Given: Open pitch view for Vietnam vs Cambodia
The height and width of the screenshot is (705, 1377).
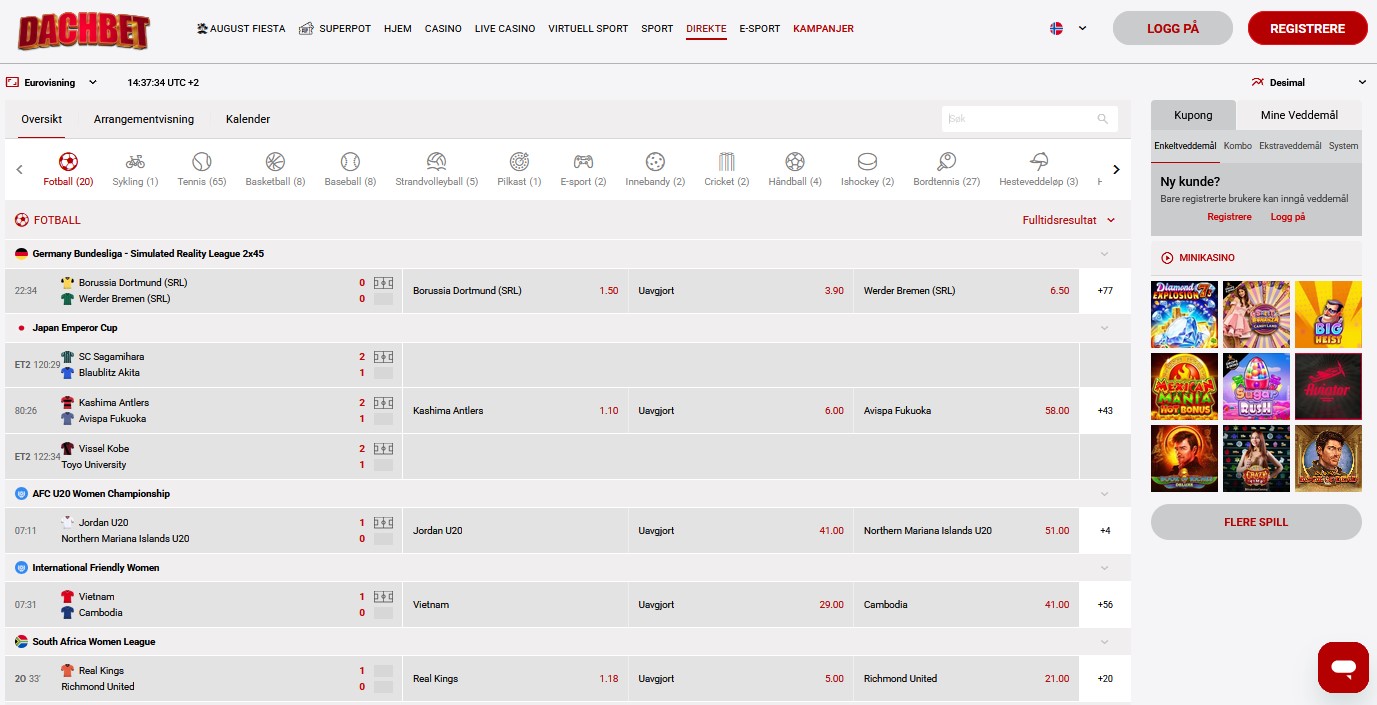Looking at the screenshot, I should (383, 597).
